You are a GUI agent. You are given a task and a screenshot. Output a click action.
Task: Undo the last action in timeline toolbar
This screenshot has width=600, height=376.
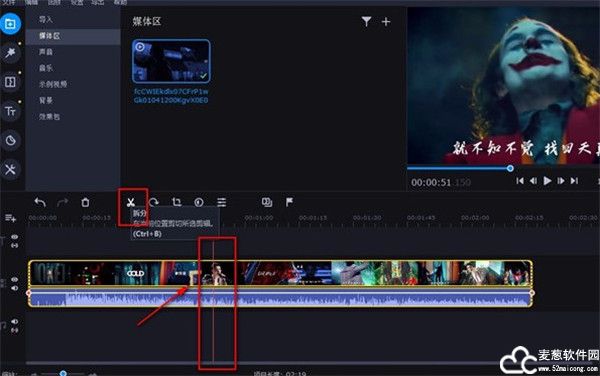click(x=40, y=202)
